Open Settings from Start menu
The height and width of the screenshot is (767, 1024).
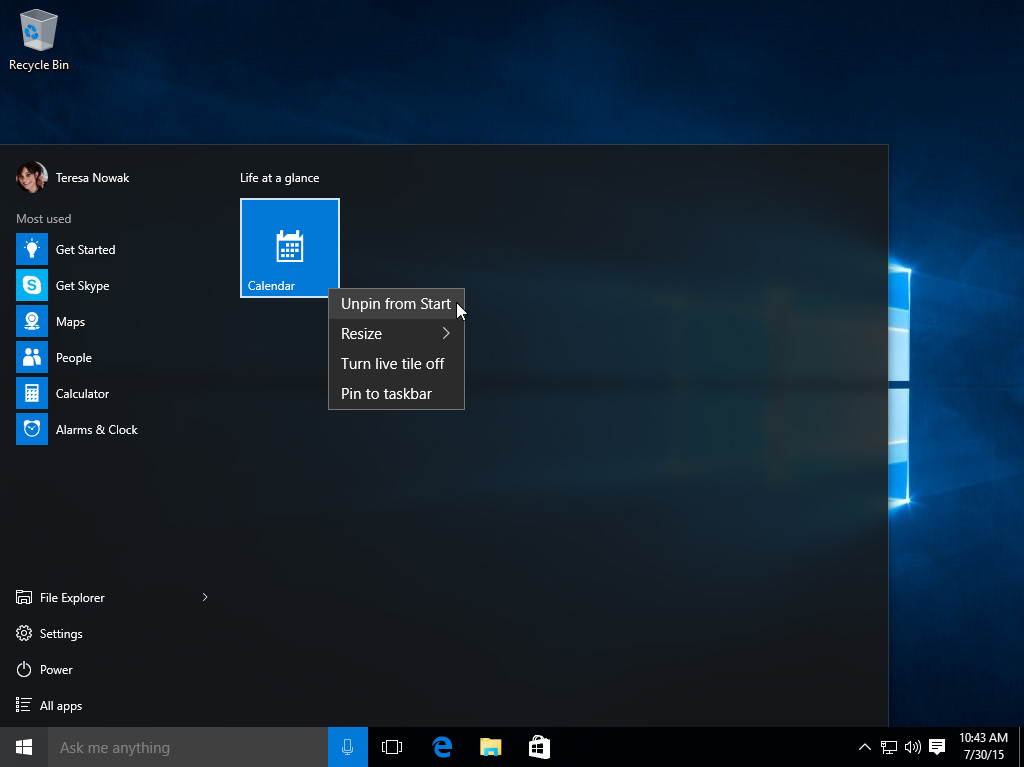tap(49, 633)
